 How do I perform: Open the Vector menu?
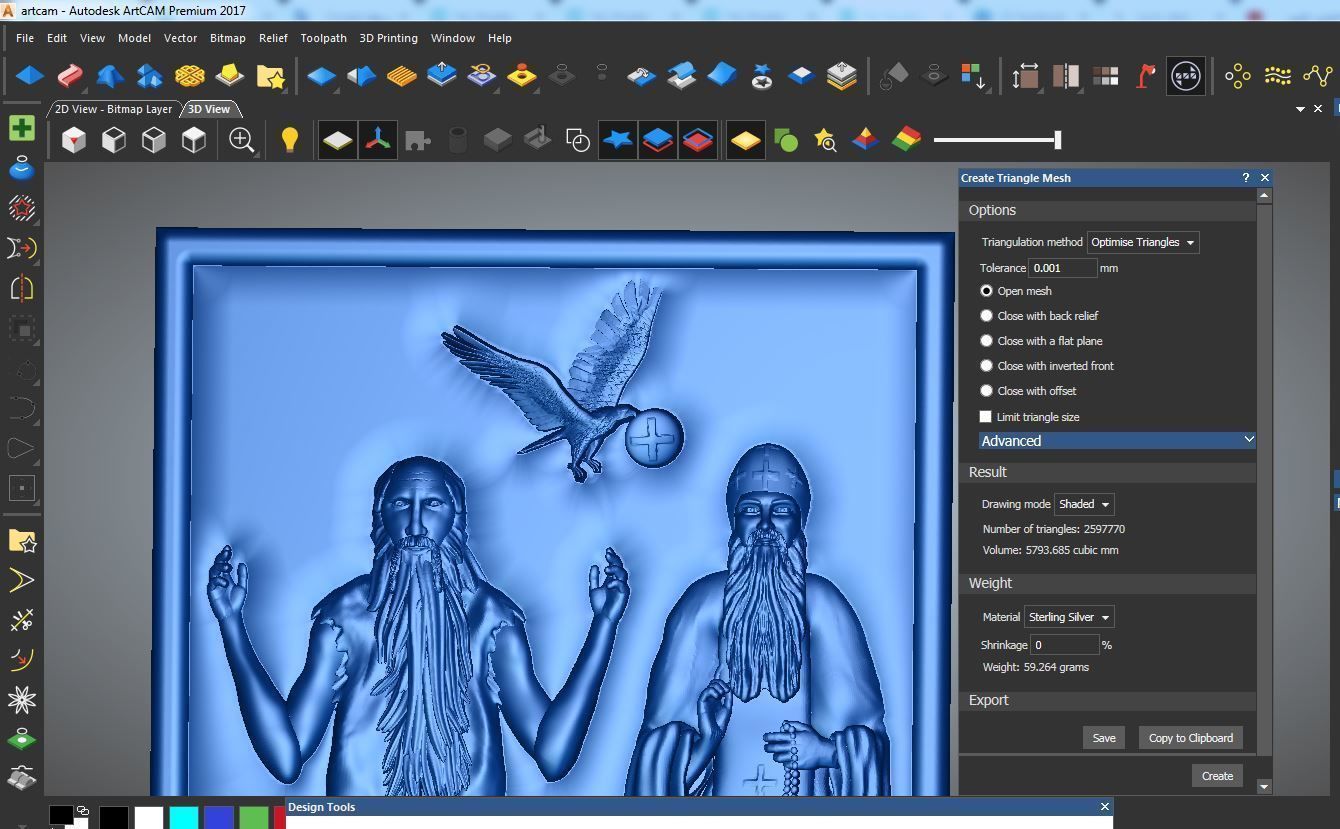pos(180,38)
